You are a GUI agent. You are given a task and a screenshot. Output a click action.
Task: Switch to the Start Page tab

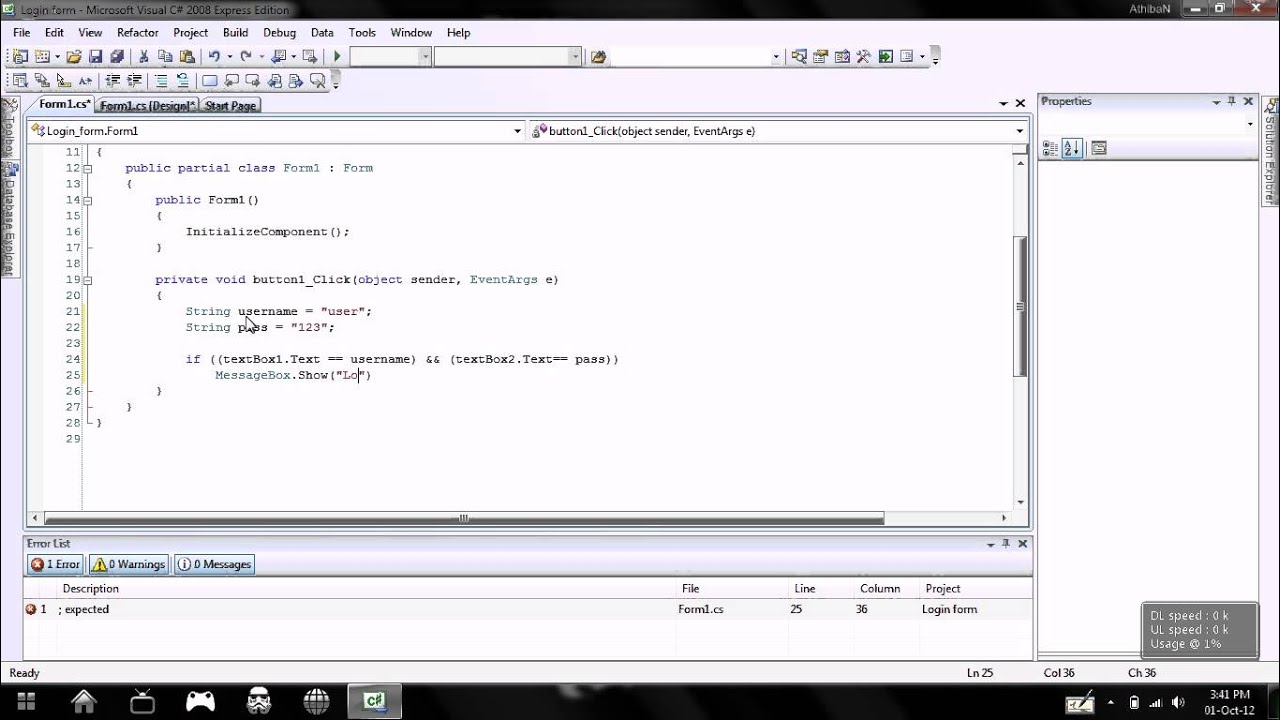coord(230,105)
